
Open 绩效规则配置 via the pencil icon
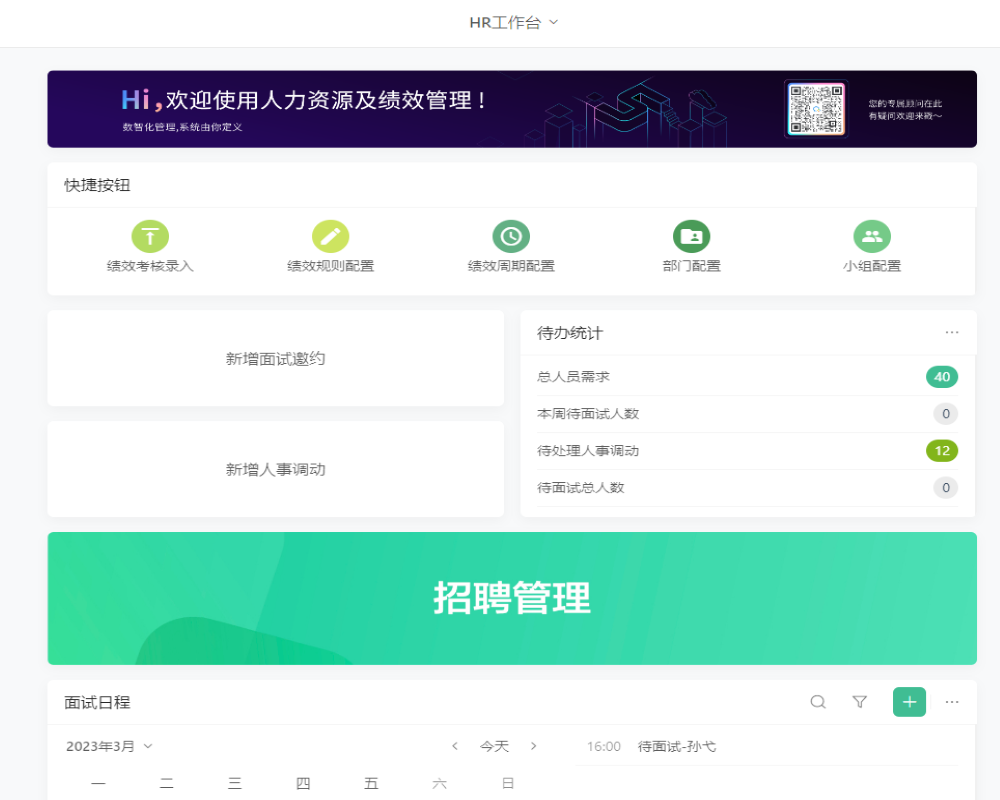pos(331,236)
